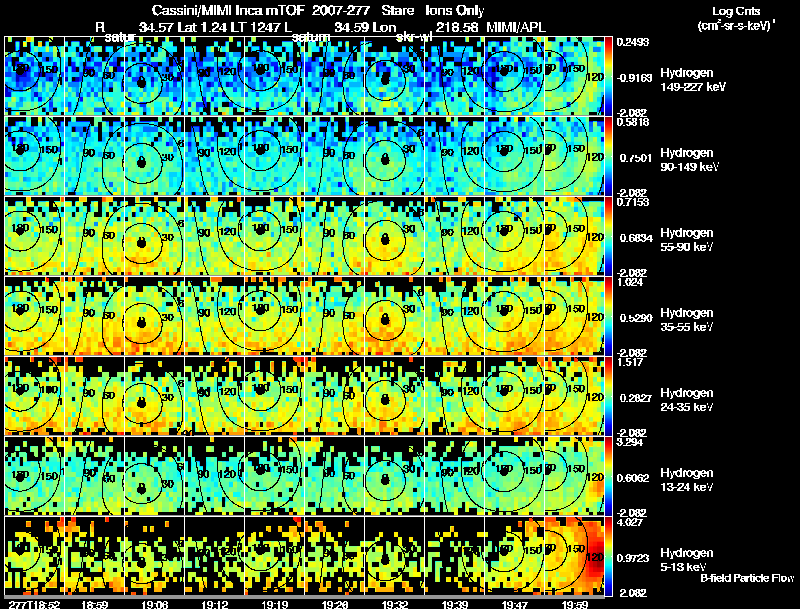Open the 13-24 keV image panel at 19:19
The width and height of the screenshot is (800, 609).
click(x=274, y=476)
